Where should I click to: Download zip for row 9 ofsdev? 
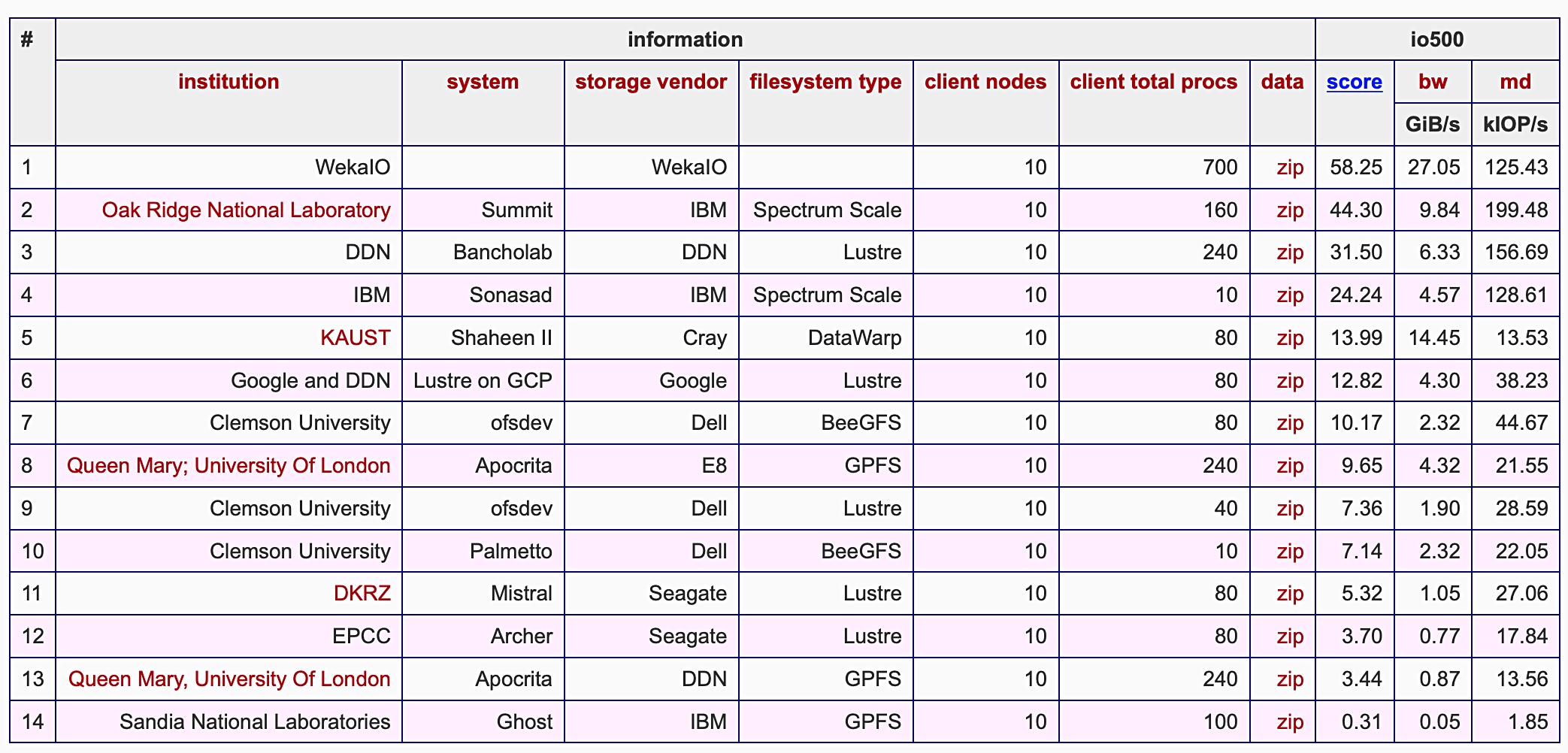click(x=1290, y=509)
